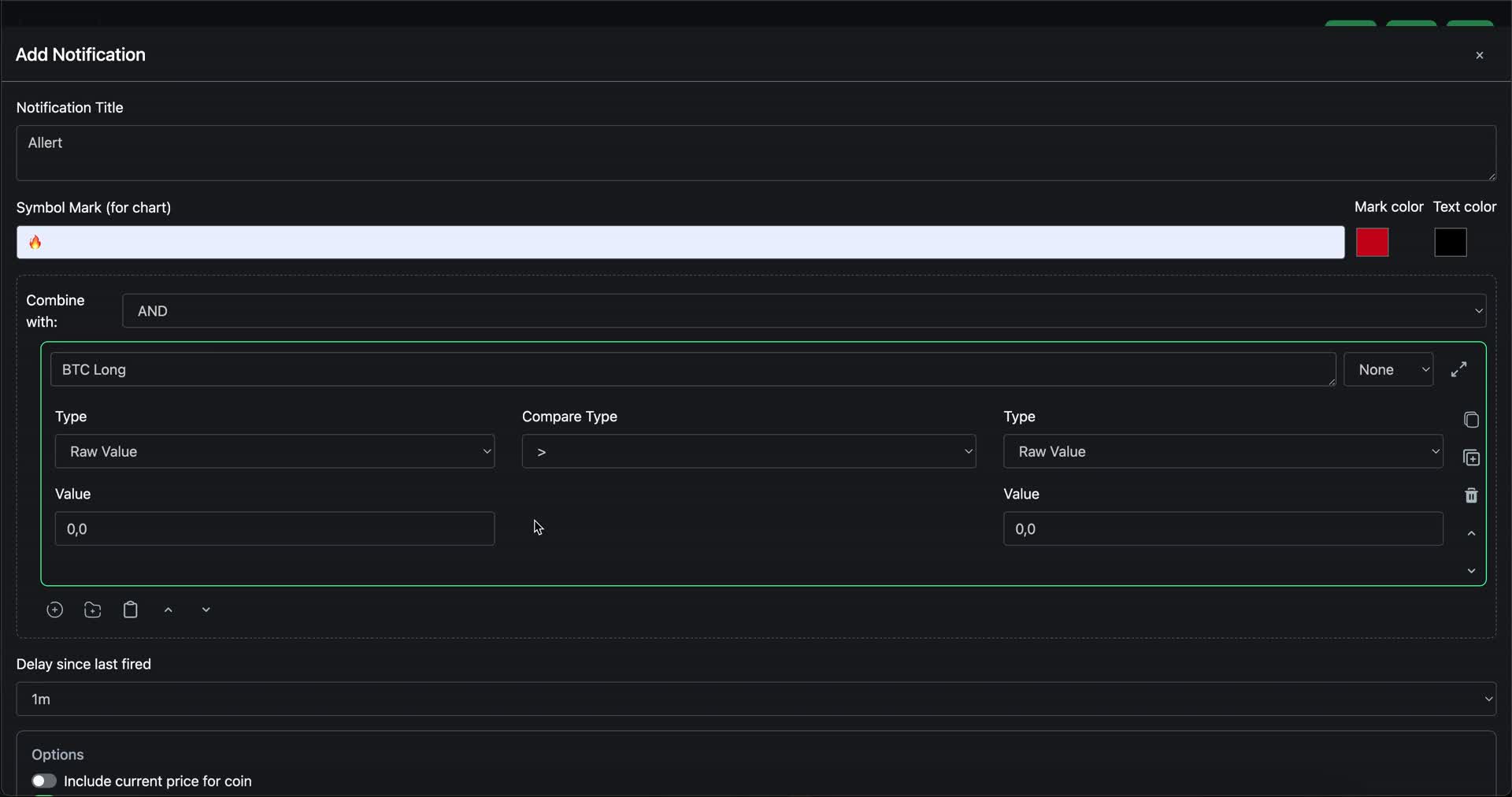The width and height of the screenshot is (1512, 797).
Task: Move the condition down with the lower chevron
Action: [206, 610]
